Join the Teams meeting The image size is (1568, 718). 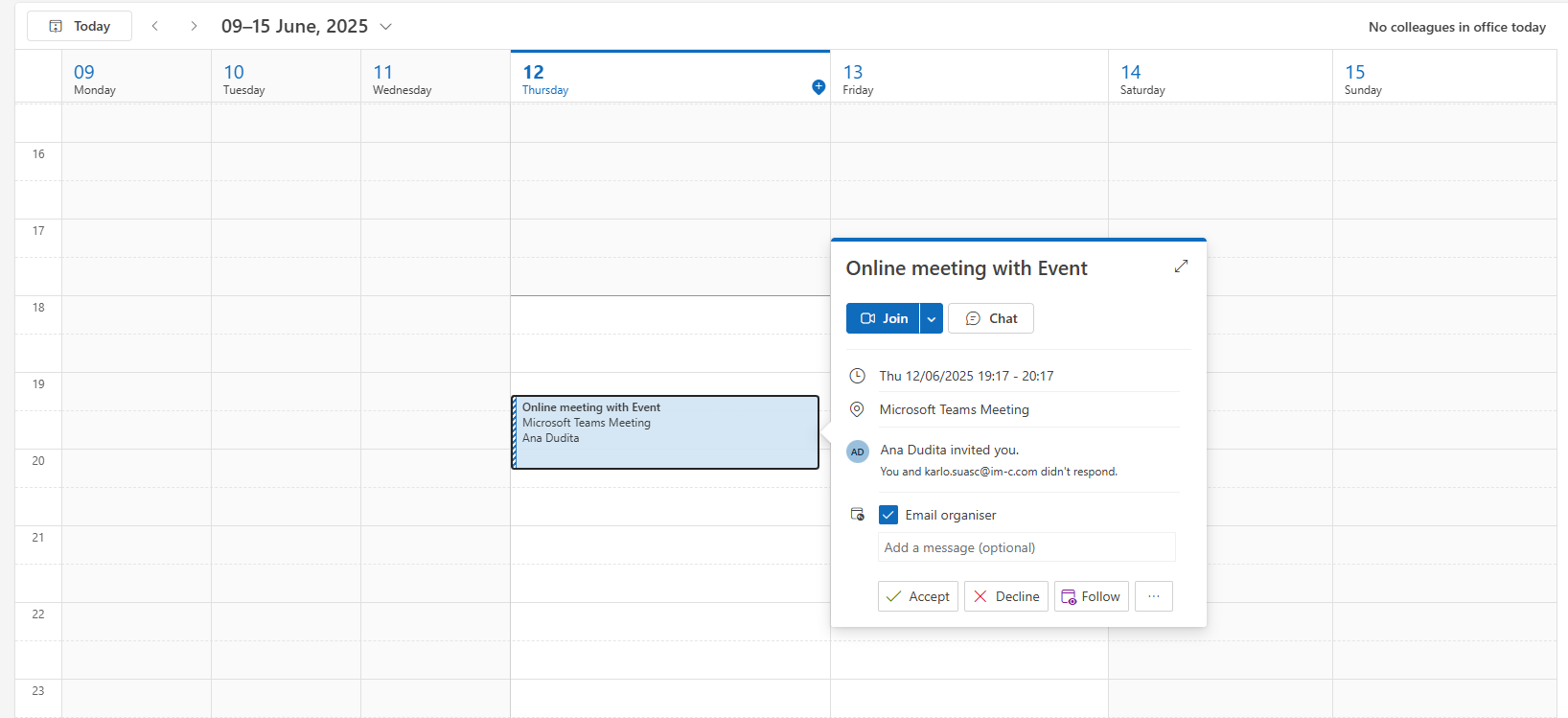883,318
